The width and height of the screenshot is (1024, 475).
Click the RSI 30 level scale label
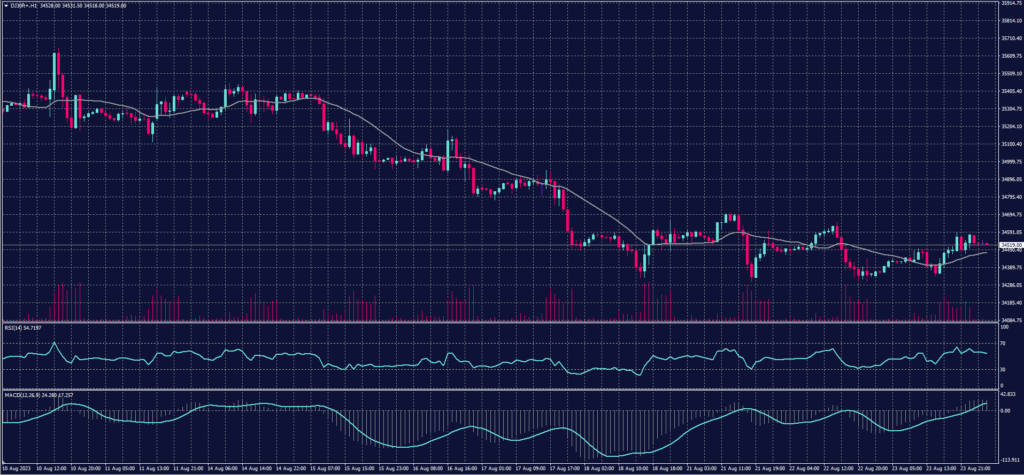pos(1003,370)
